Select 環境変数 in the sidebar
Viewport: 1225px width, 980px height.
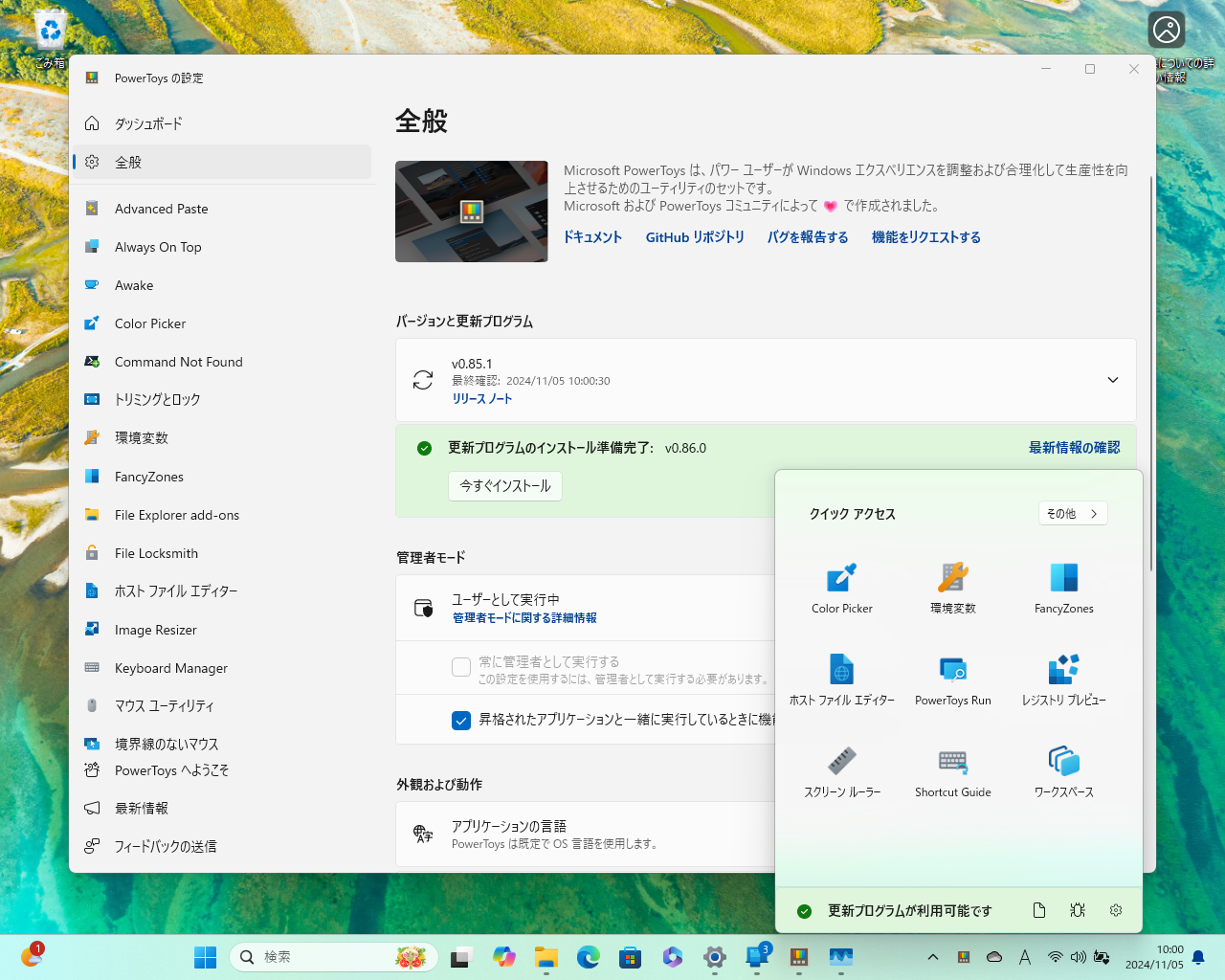pos(222,438)
